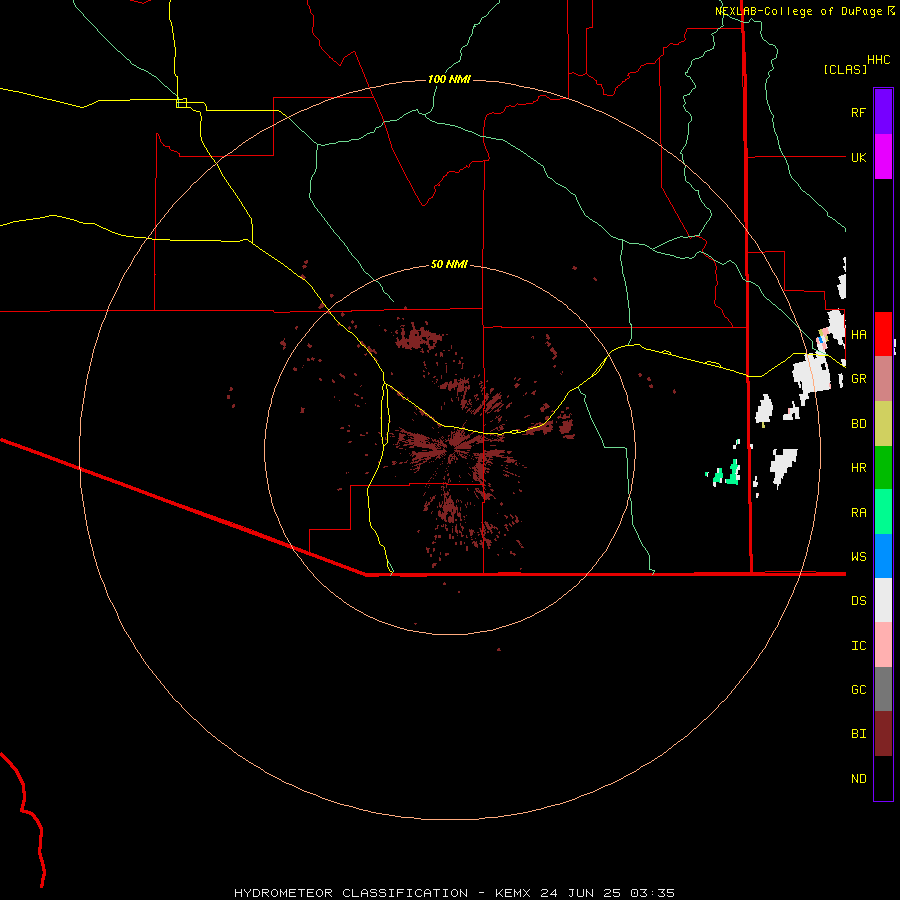Click the HA legend label

[858, 334]
